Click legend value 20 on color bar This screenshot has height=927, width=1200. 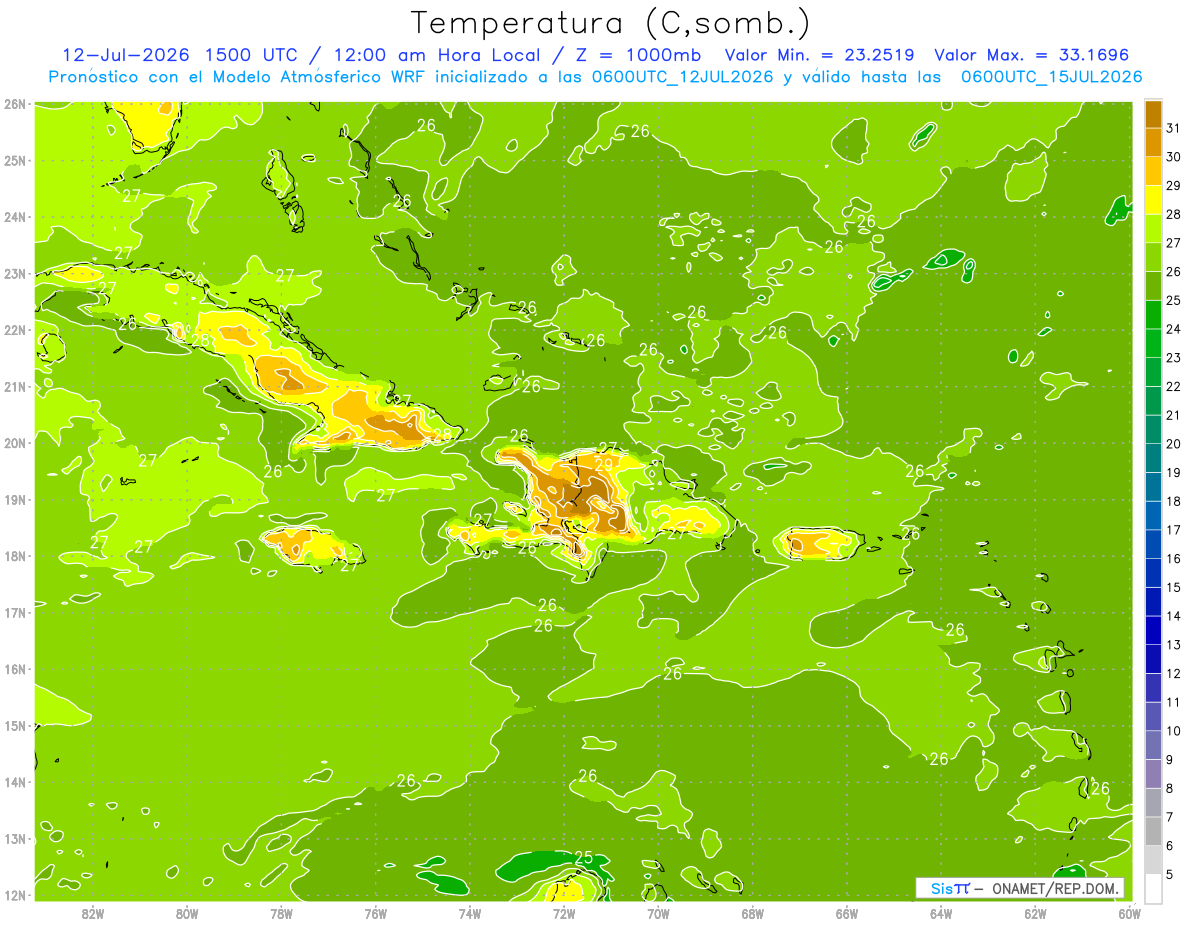[1174, 444]
